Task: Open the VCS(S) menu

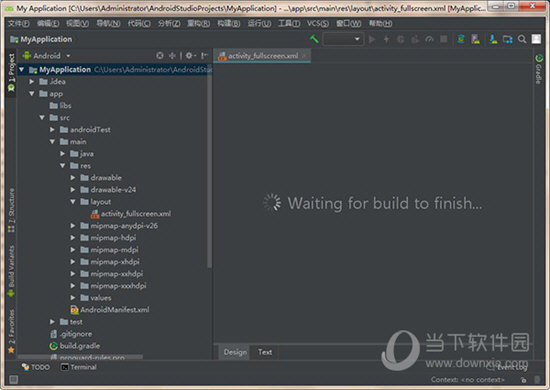Action: tap(318, 23)
